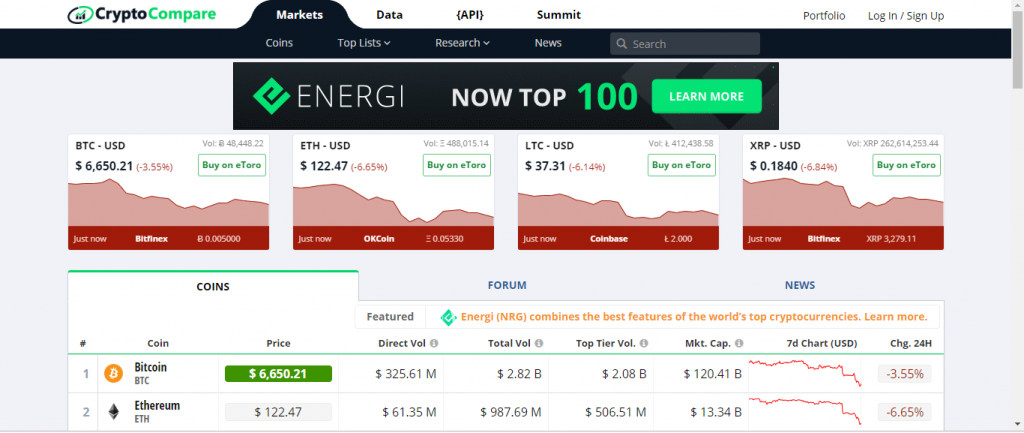Click the Chg. 24H column header
This screenshot has height=433, width=1024.
(x=911, y=343)
